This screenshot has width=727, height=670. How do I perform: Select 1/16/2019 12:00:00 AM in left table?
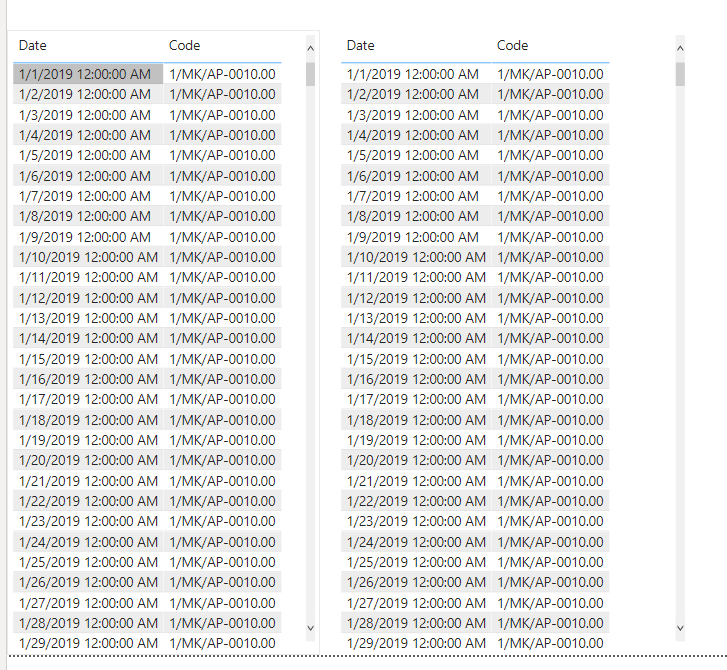(88, 379)
